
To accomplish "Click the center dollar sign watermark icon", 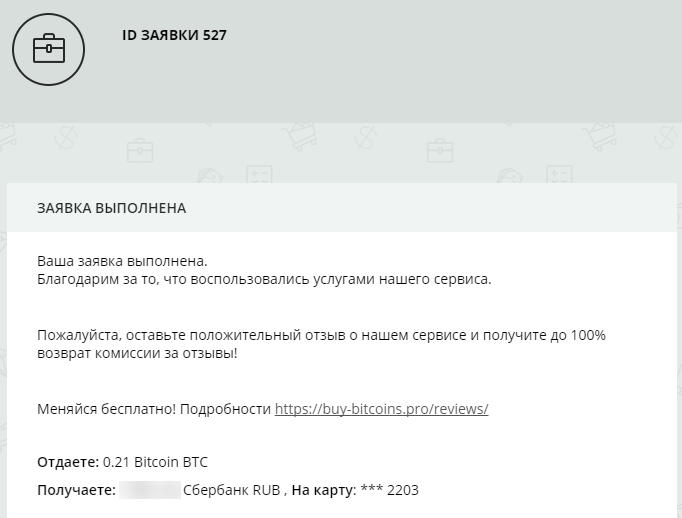I will pos(365,137).
